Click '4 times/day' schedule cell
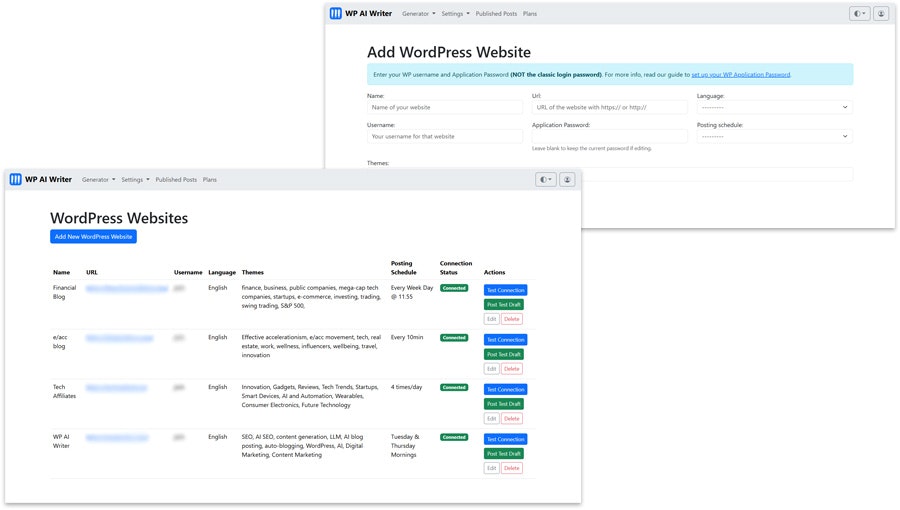The width and height of the screenshot is (900, 510). click(x=406, y=387)
